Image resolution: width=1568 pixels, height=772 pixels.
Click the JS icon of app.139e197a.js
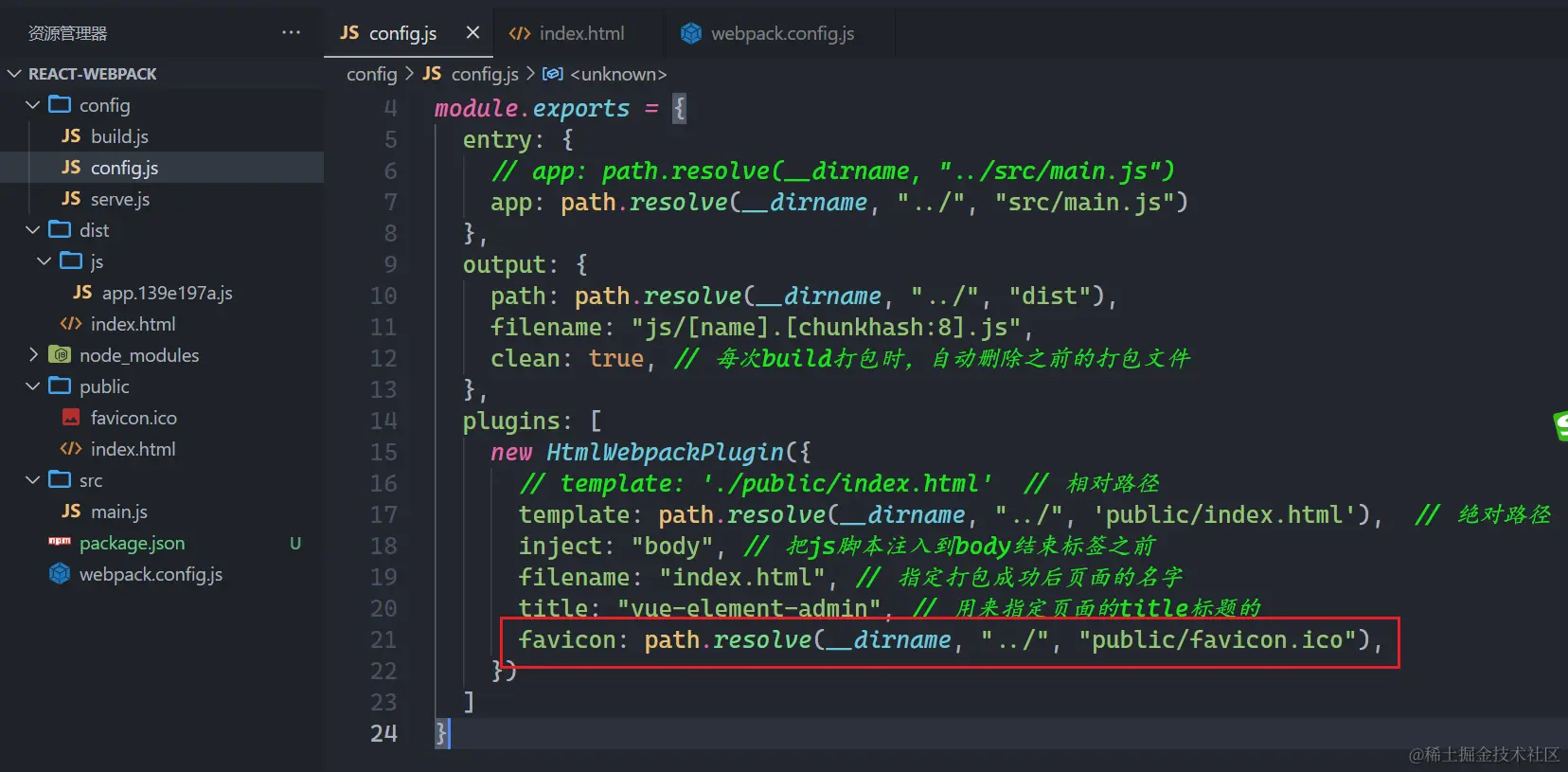[82, 293]
